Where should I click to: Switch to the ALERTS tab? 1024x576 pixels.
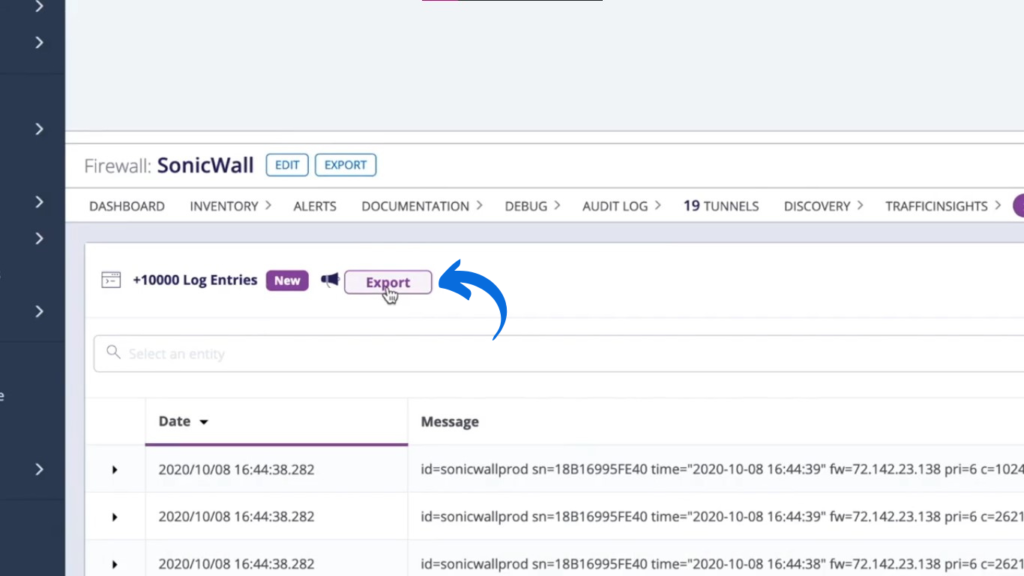point(315,206)
